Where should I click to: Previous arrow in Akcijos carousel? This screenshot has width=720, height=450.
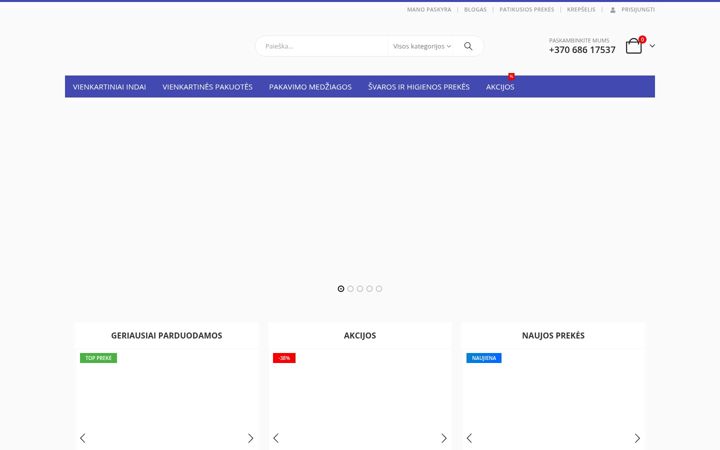tap(276, 438)
